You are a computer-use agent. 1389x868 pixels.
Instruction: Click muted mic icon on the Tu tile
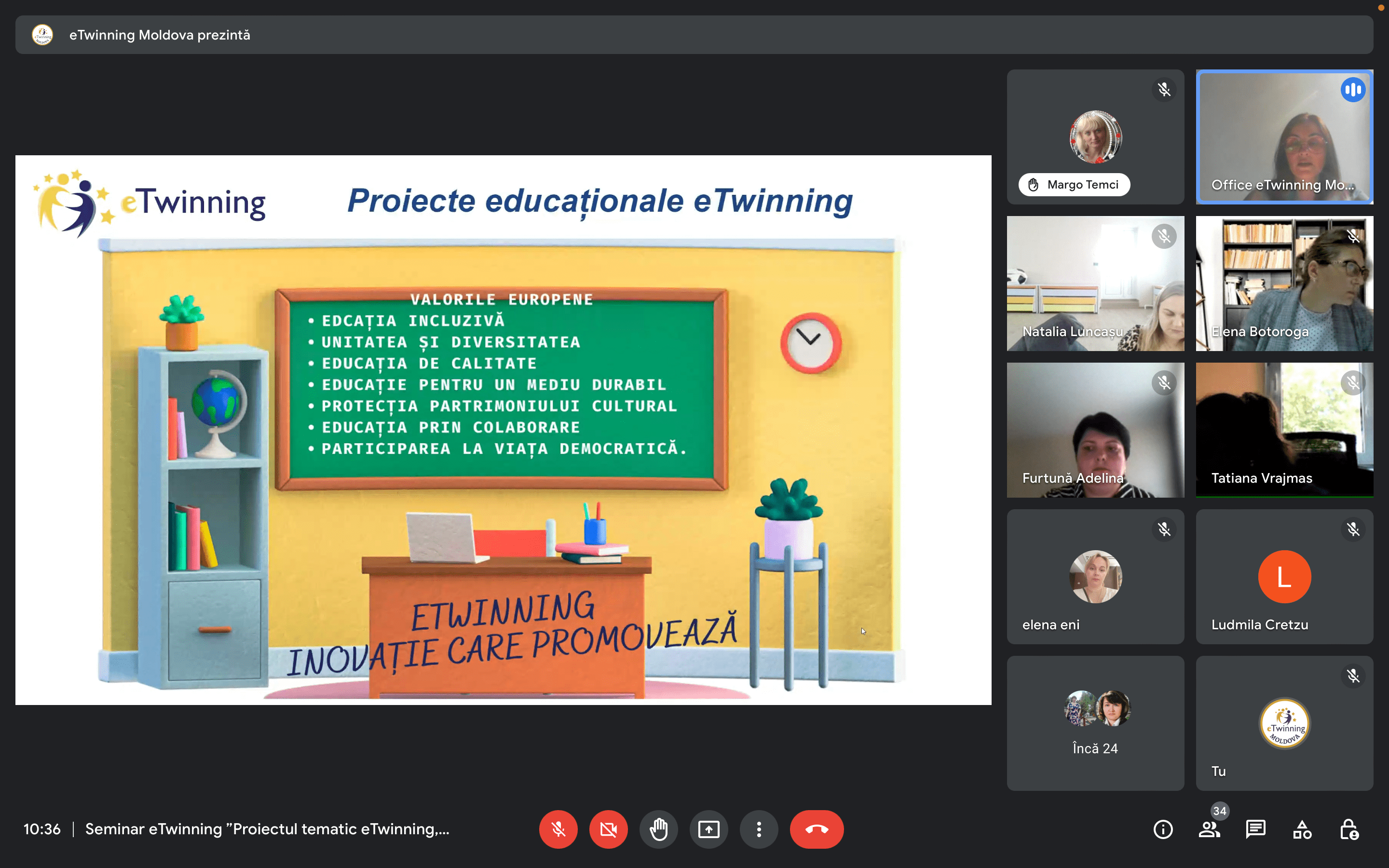point(1352,676)
